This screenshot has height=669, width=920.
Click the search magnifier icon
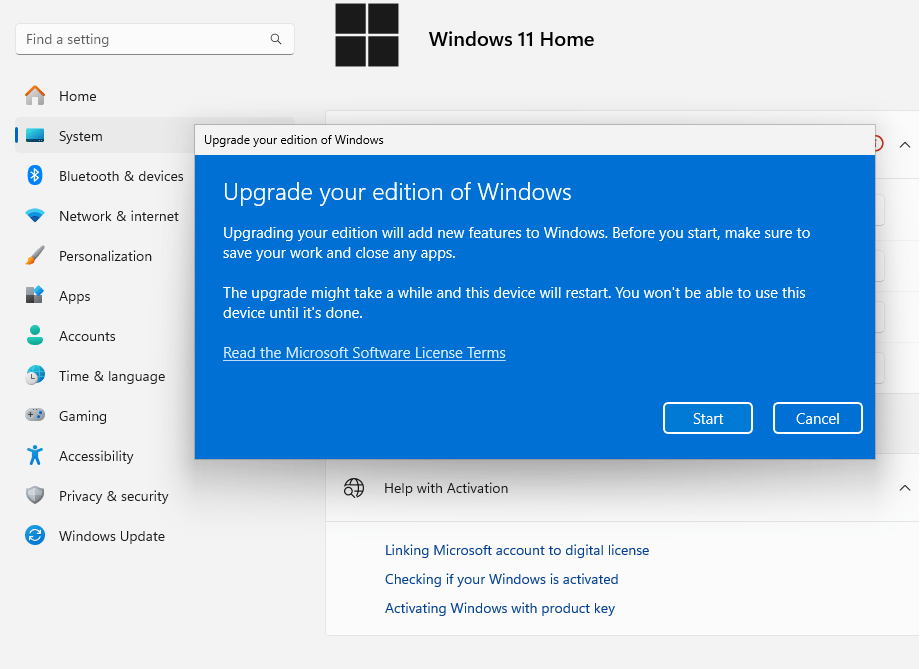point(276,39)
